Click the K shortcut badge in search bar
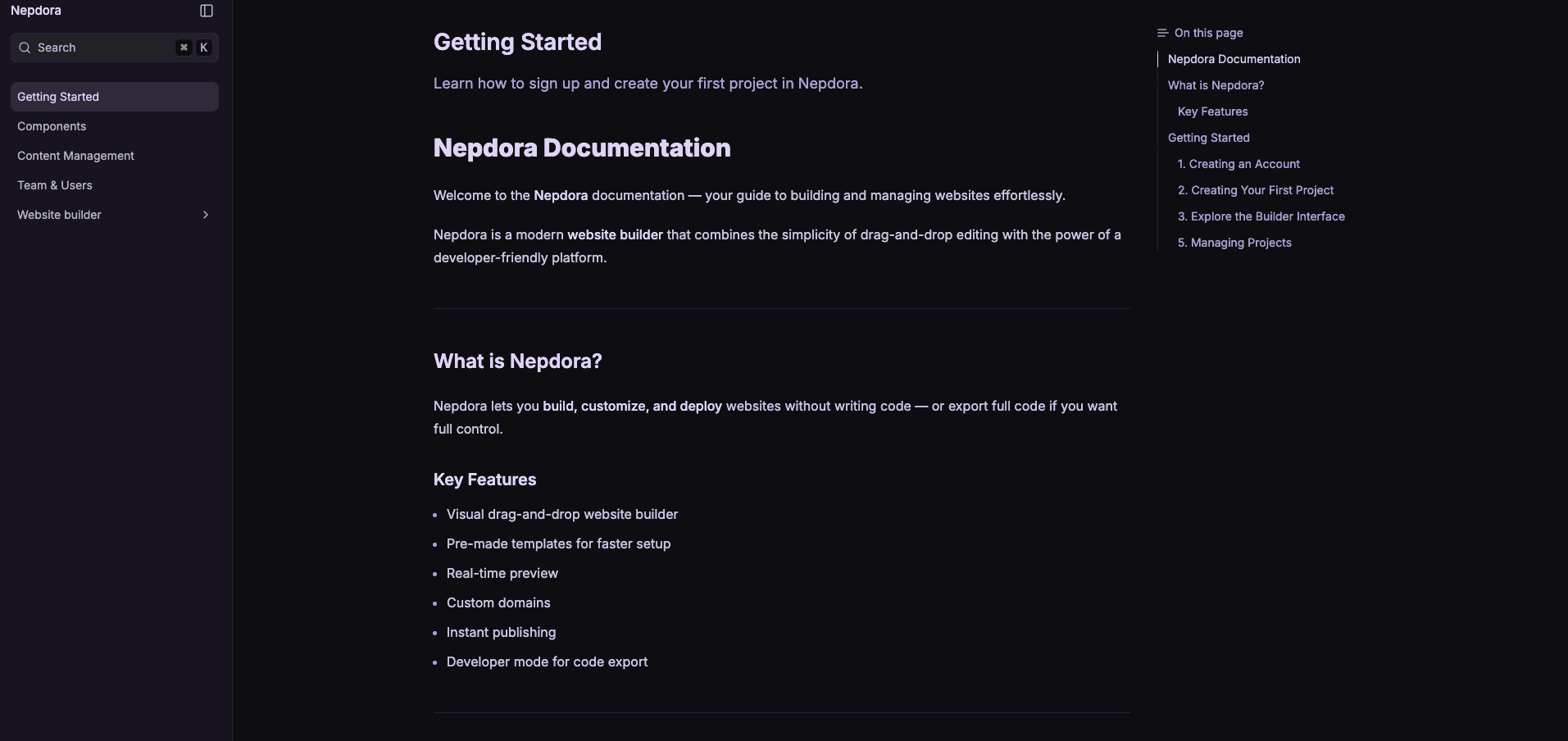1568x741 pixels. click(203, 48)
